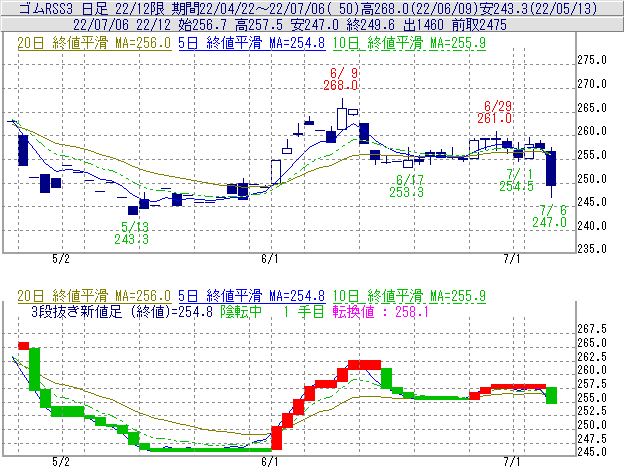Click the 前取2475 value in the header
This screenshot has height=475, width=624.
(x=480, y=25)
